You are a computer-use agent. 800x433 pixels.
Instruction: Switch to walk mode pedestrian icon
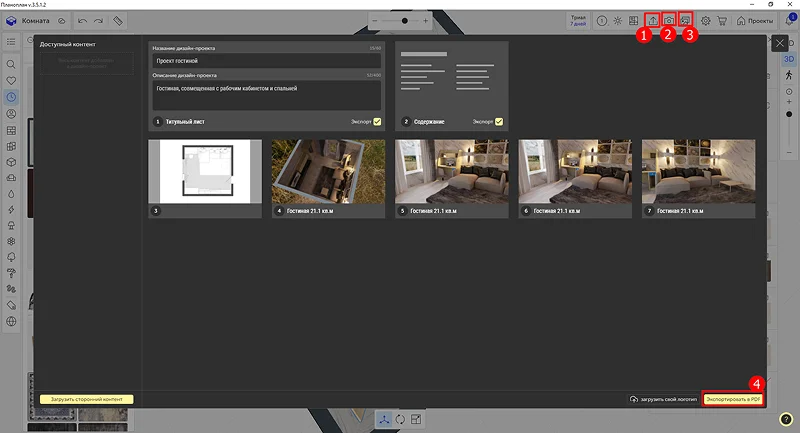(789, 75)
